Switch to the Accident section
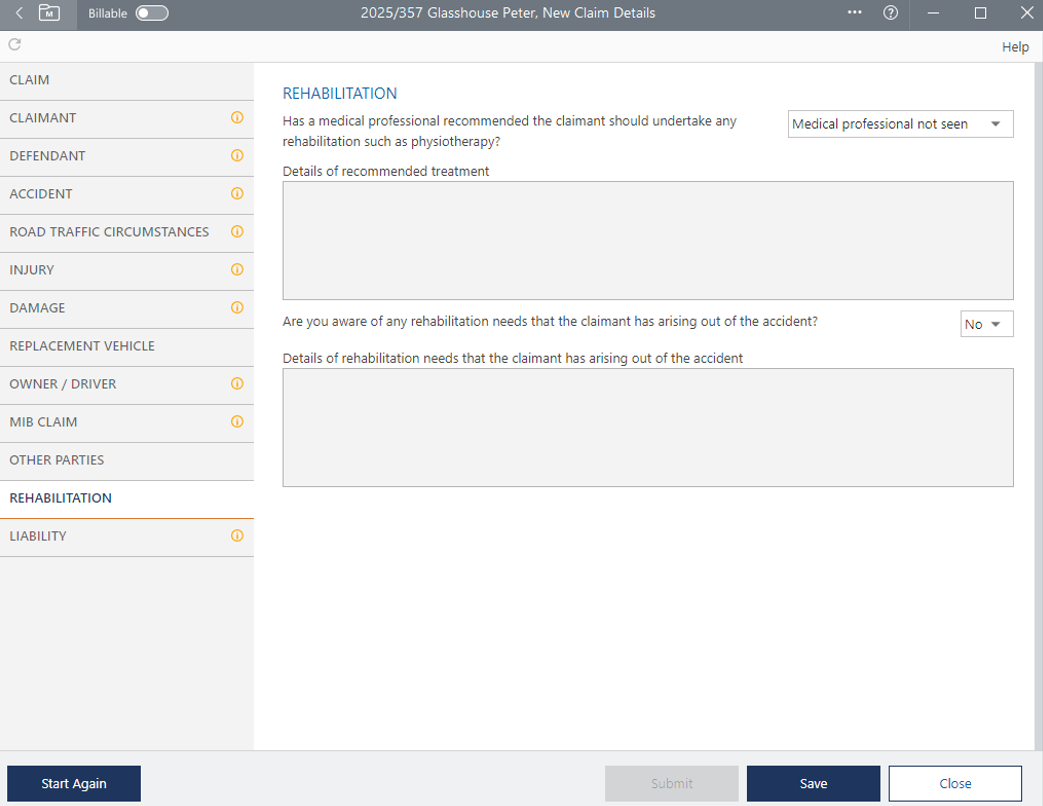Viewport: 1043px width, 806px height. pos(41,194)
